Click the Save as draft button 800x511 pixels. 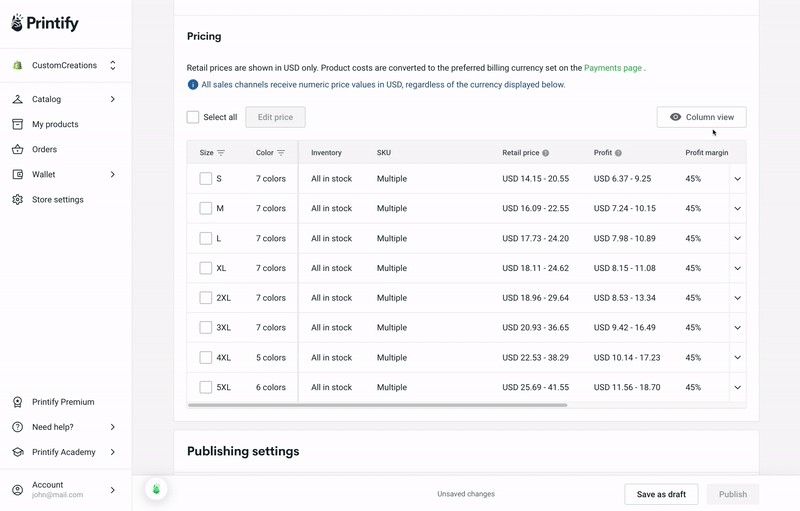(661, 494)
